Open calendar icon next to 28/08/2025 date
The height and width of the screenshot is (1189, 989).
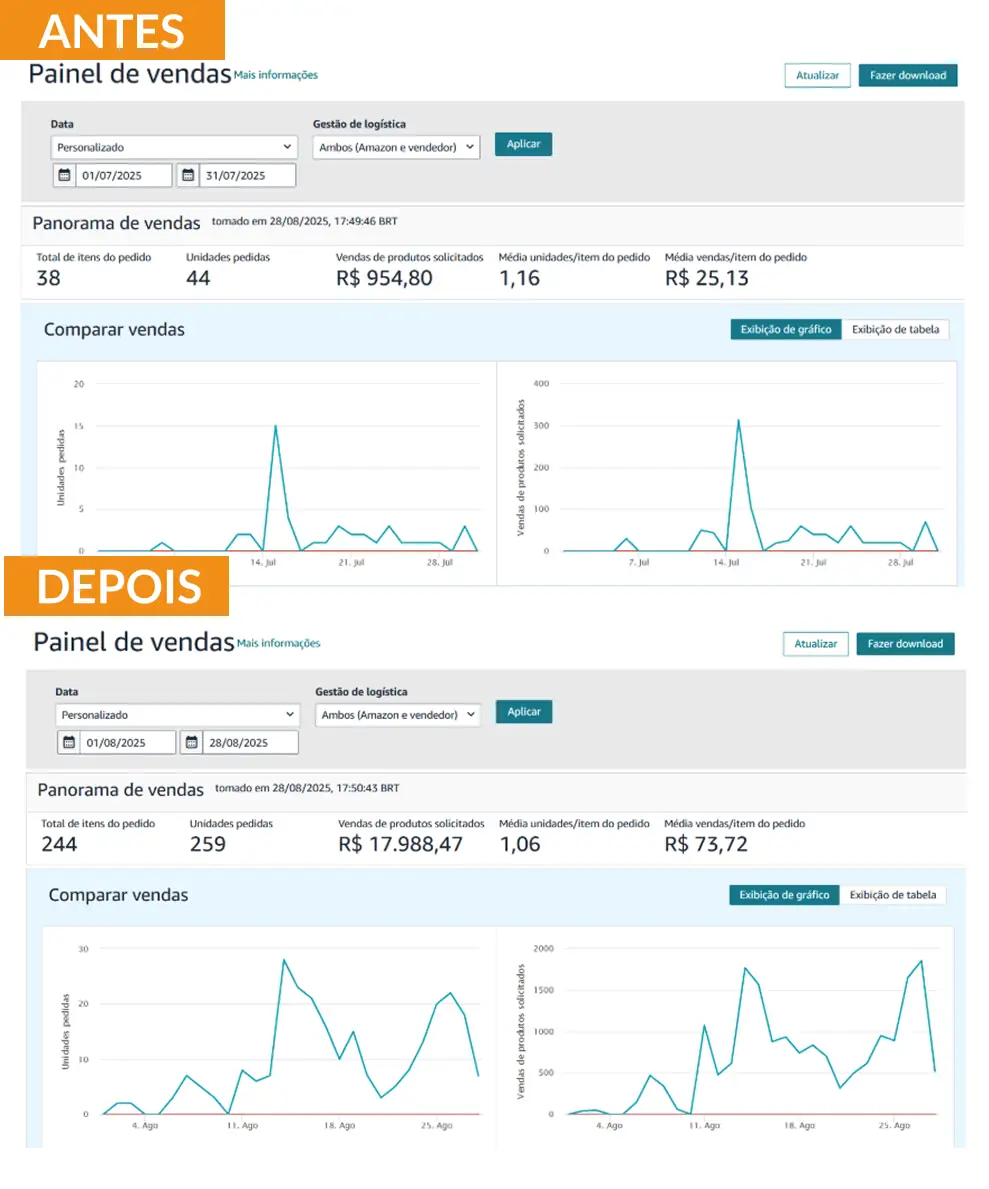[x=191, y=743]
